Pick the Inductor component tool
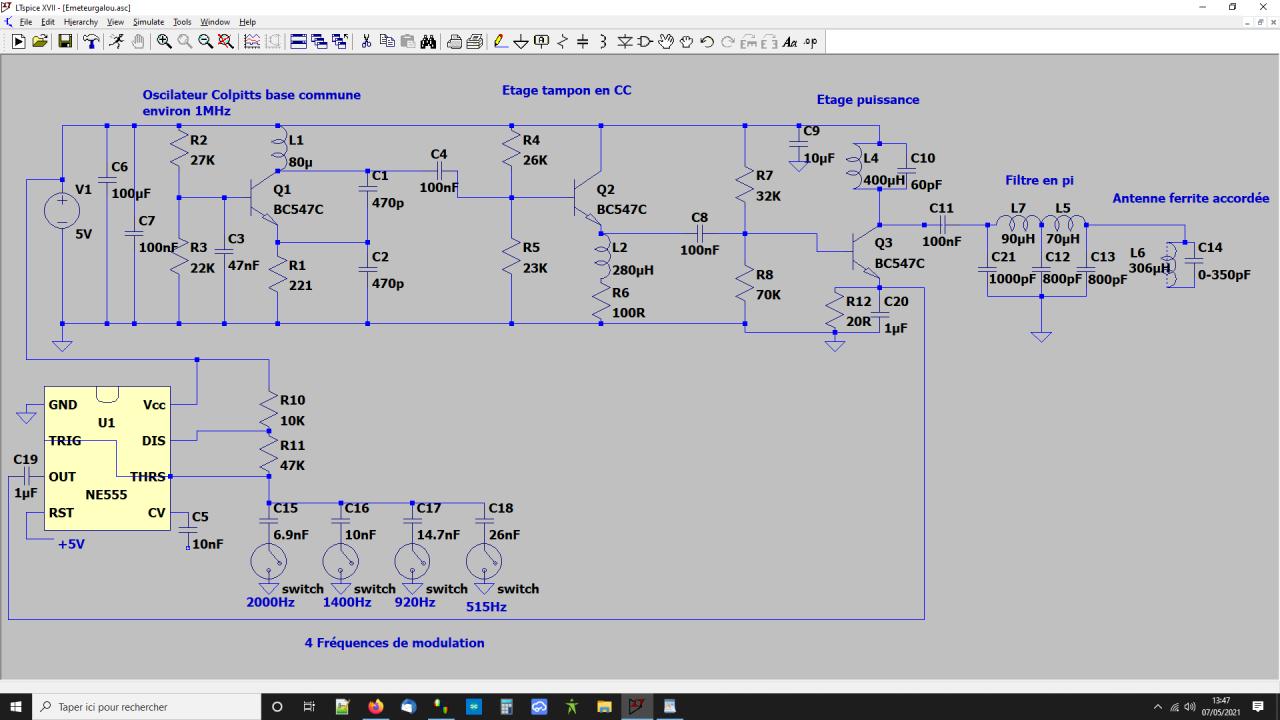The width and height of the screenshot is (1280, 720). pyautogui.click(x=603, y=41)
